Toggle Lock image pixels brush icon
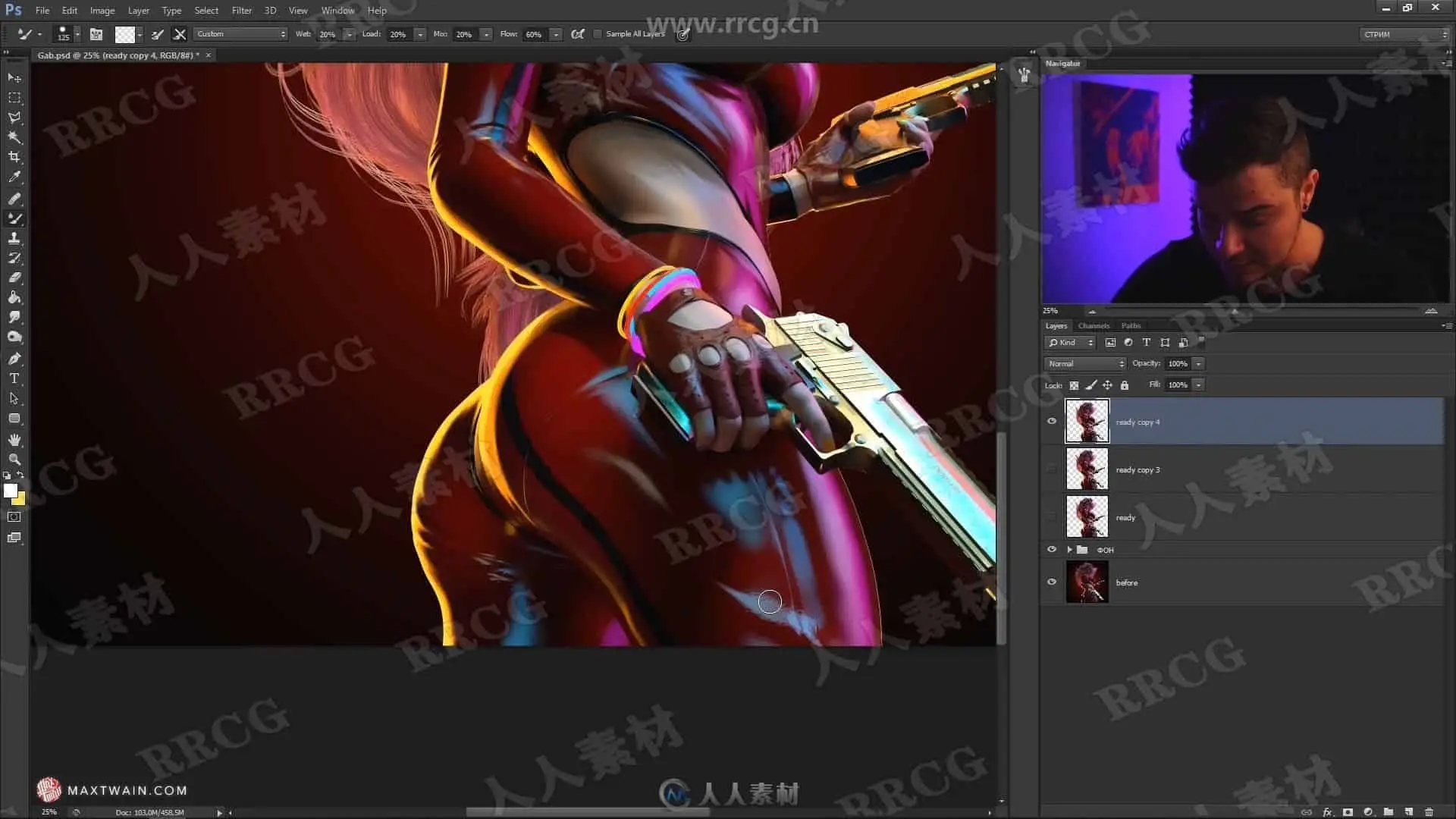The height and width of the screenshot is (819, 1456). 1090,385
